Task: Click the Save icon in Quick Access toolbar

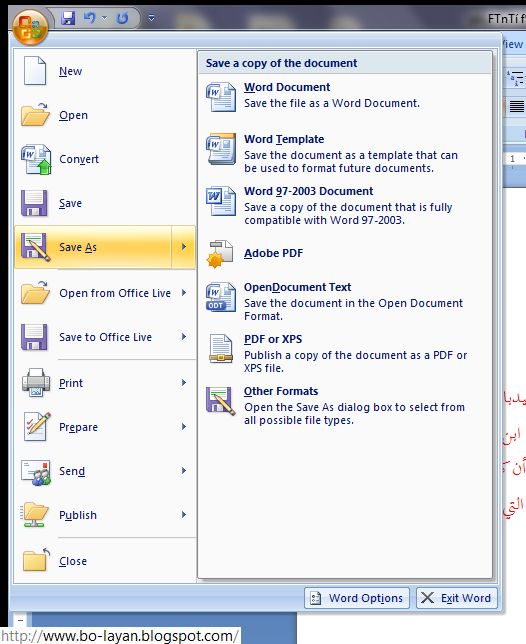Action: pos(68,18)
